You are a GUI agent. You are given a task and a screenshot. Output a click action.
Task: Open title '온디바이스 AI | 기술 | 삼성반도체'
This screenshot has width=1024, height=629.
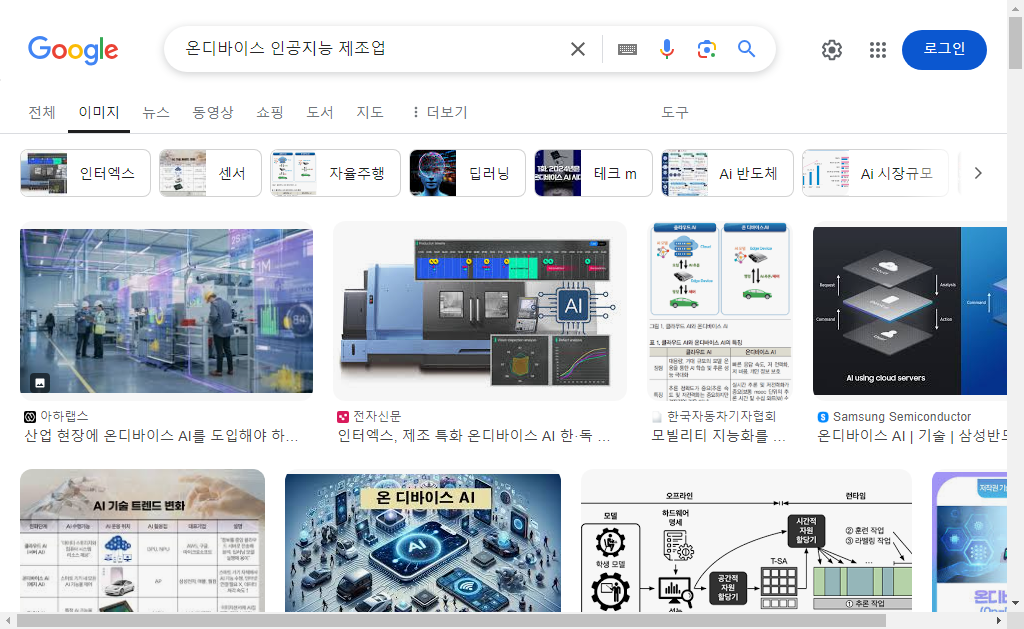(x=912, y=436)
